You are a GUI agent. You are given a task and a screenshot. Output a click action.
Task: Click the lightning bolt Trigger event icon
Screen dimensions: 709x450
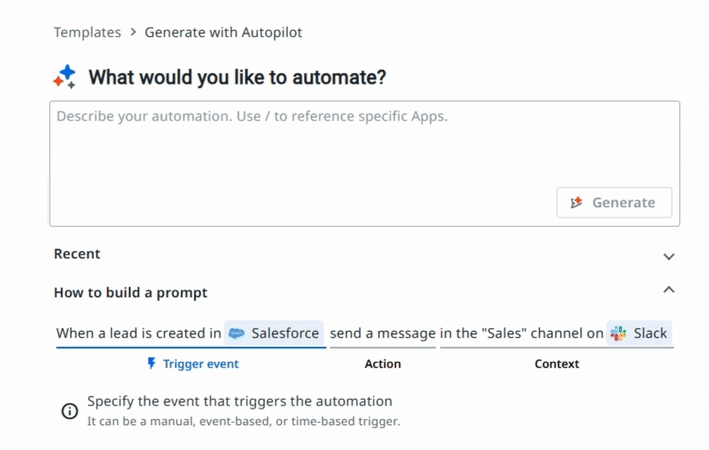152,364
